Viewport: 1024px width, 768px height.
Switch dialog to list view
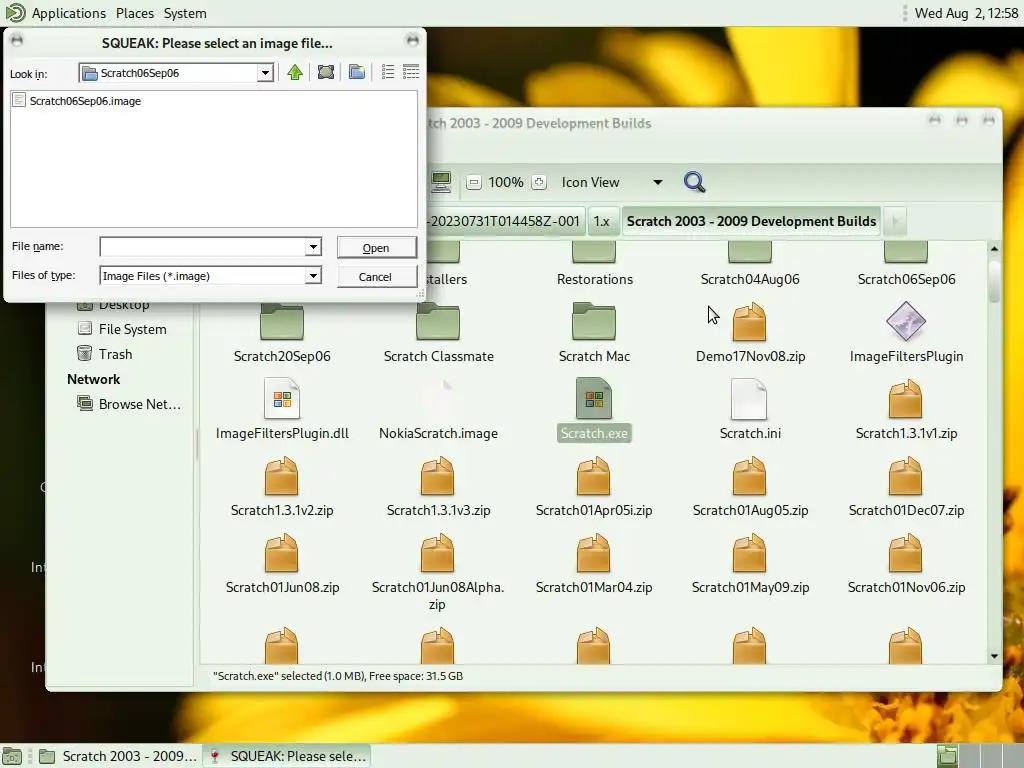(x=388, y=72)
